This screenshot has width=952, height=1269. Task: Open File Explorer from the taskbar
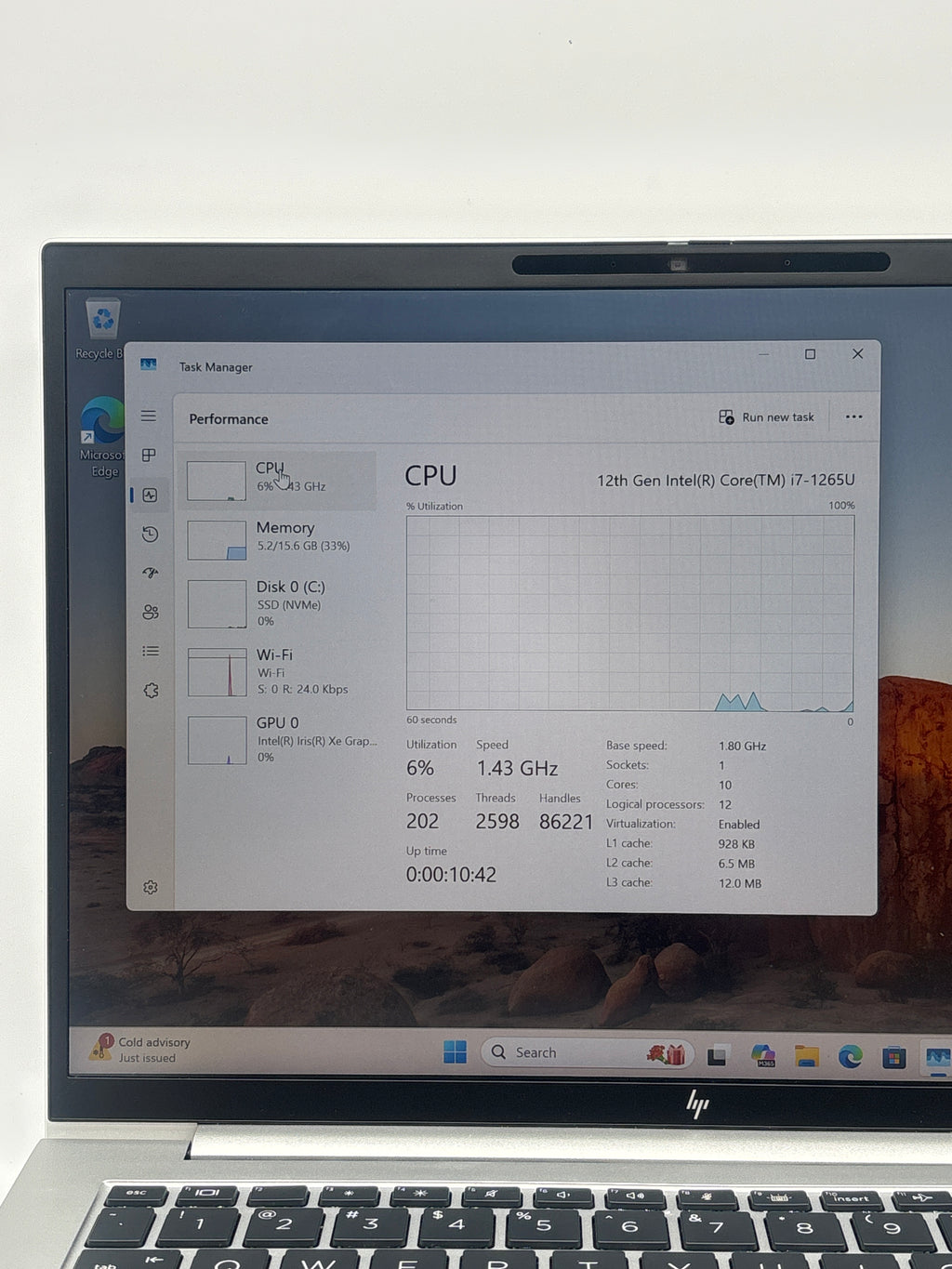pos(806,1056)
